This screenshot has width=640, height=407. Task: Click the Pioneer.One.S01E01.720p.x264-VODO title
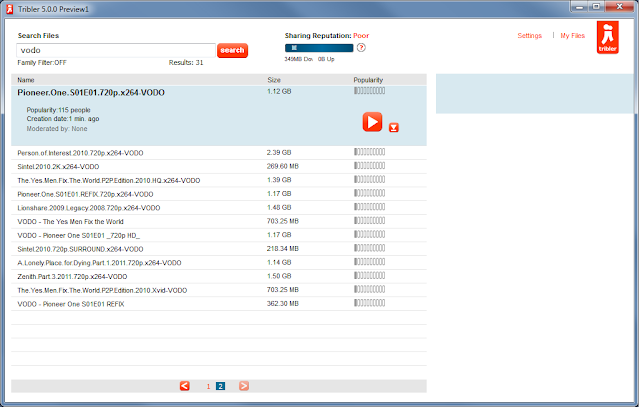[x=91, y=93]
